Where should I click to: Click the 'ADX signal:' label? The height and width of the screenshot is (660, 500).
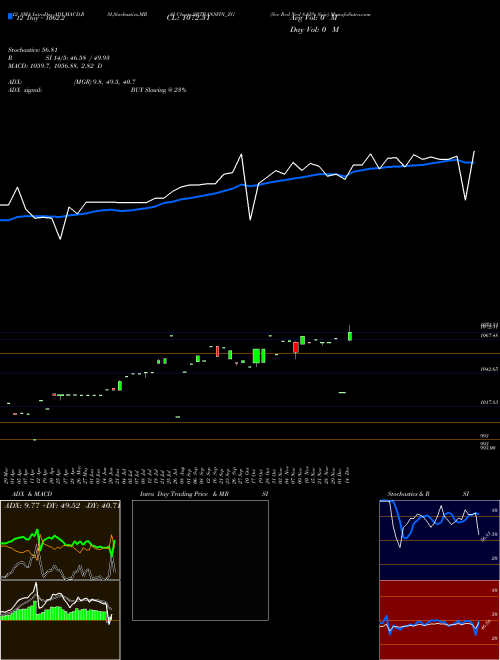coord(25,90)
